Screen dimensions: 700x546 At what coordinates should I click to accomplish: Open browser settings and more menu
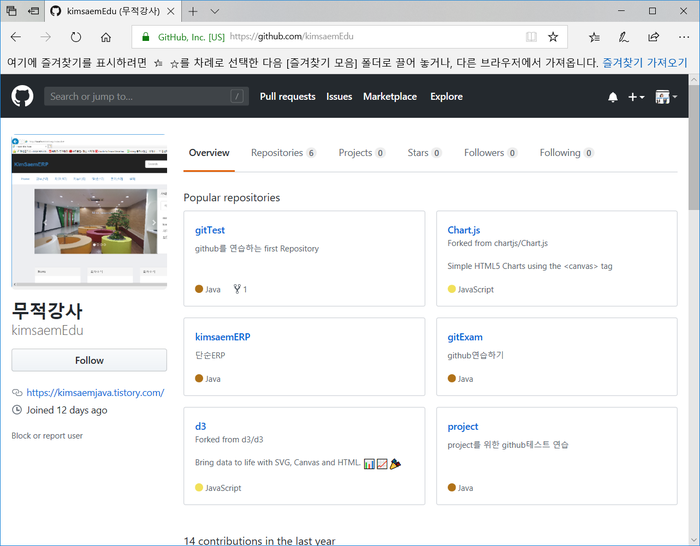tap(683, 37)
